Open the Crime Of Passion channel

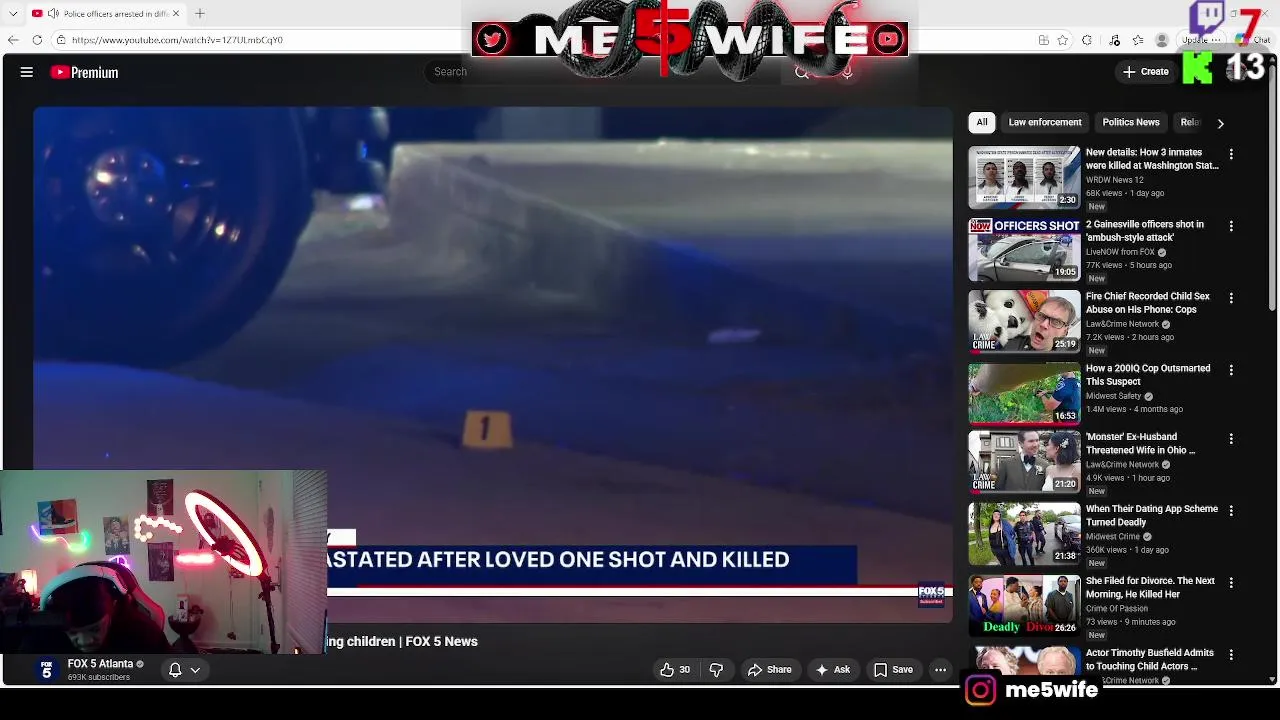1117,608
